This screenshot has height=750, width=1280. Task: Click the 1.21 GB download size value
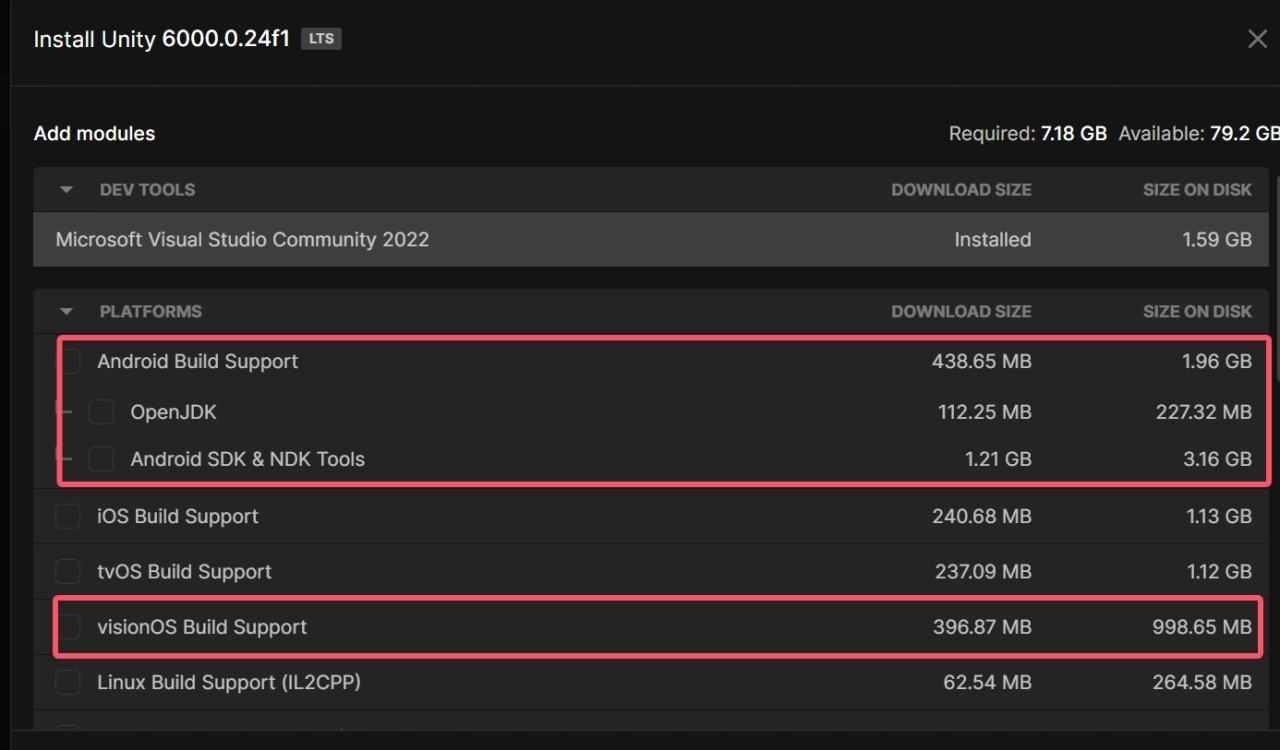click(998, 459)
